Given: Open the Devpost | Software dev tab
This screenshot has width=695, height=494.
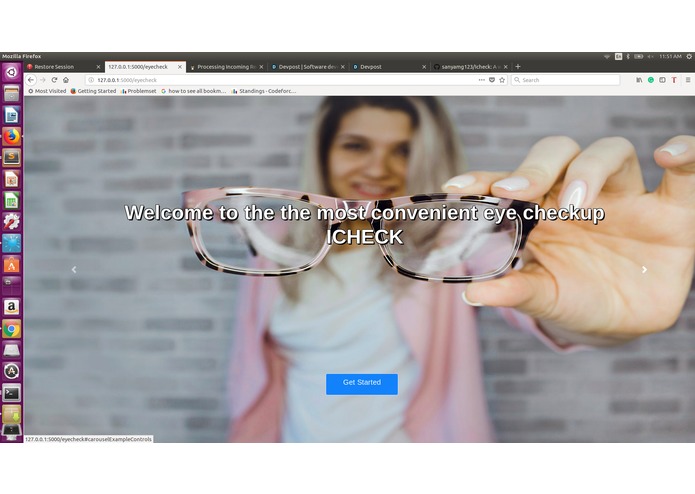Looking at the screenshot, I should tap(308, 67).
